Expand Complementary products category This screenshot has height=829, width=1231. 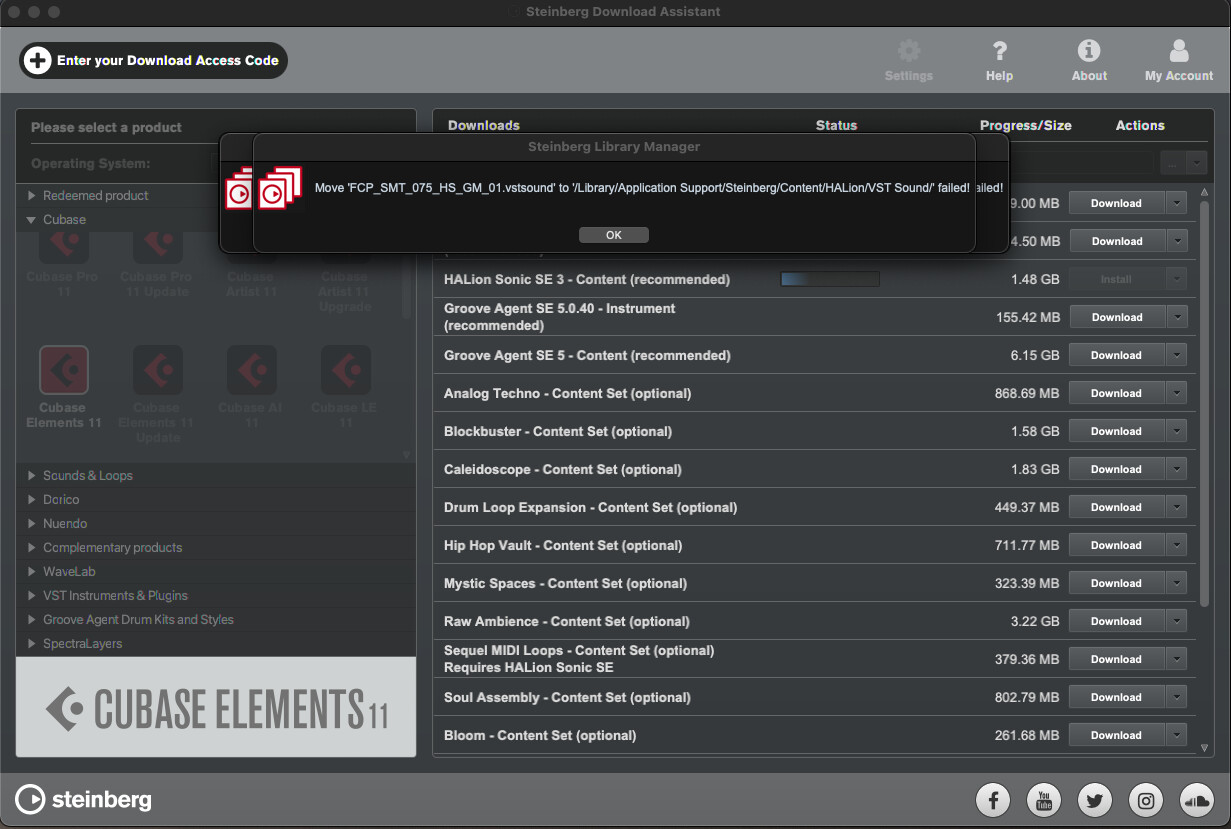[x=33, y=548]
